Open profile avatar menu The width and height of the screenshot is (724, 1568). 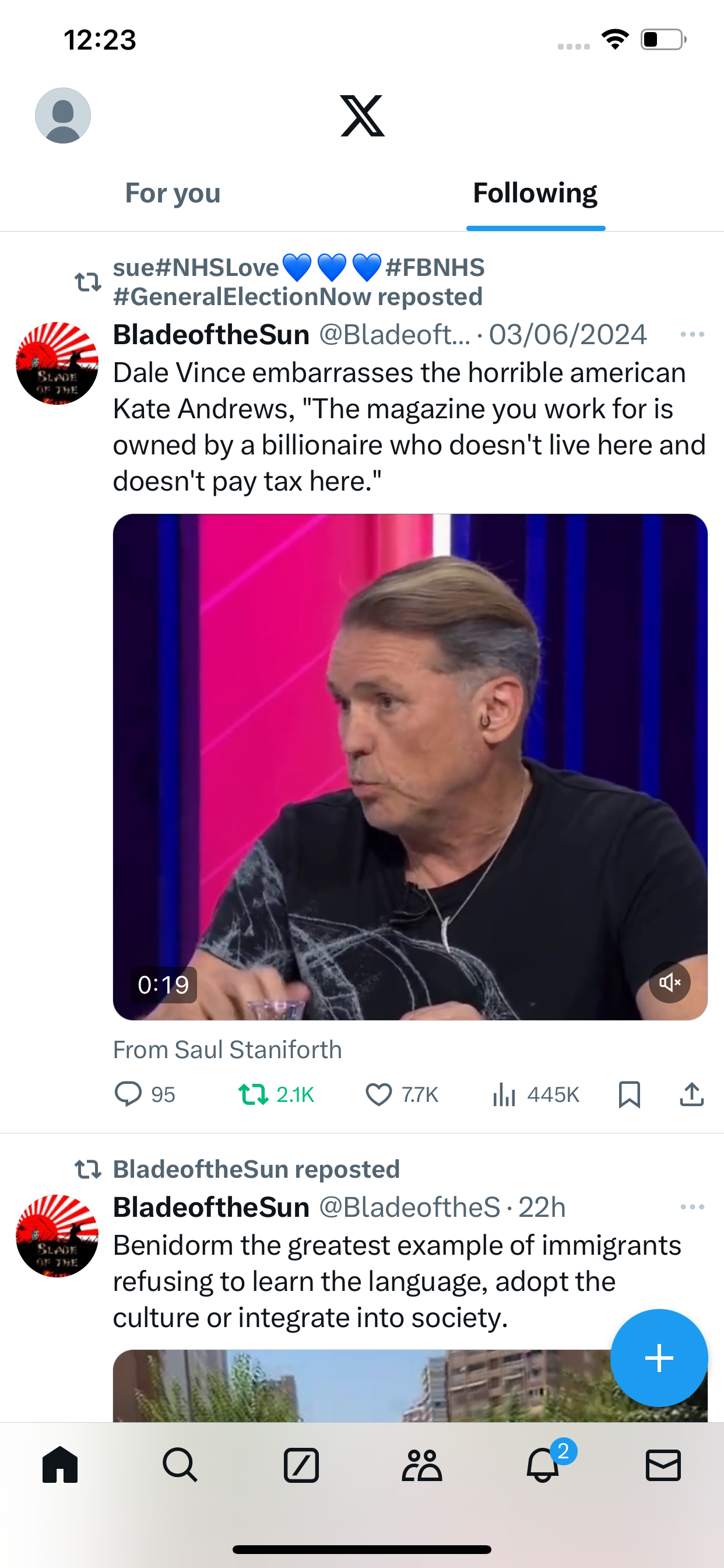point(63,116)
